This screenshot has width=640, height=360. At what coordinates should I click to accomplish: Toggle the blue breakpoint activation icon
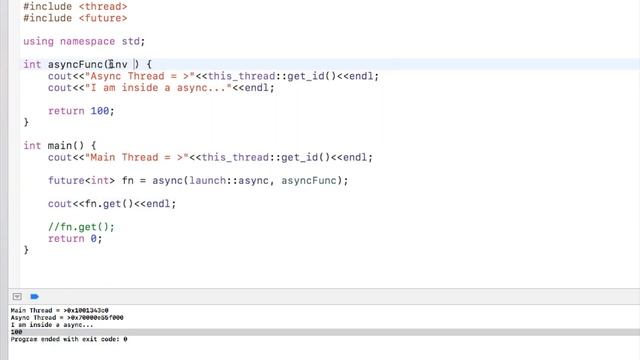(35, 297)
